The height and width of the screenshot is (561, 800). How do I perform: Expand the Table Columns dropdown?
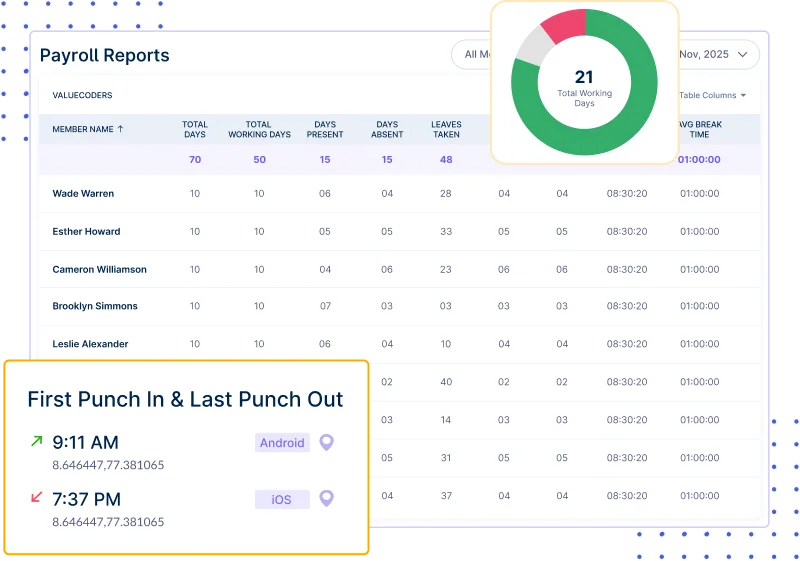(713, 95)
